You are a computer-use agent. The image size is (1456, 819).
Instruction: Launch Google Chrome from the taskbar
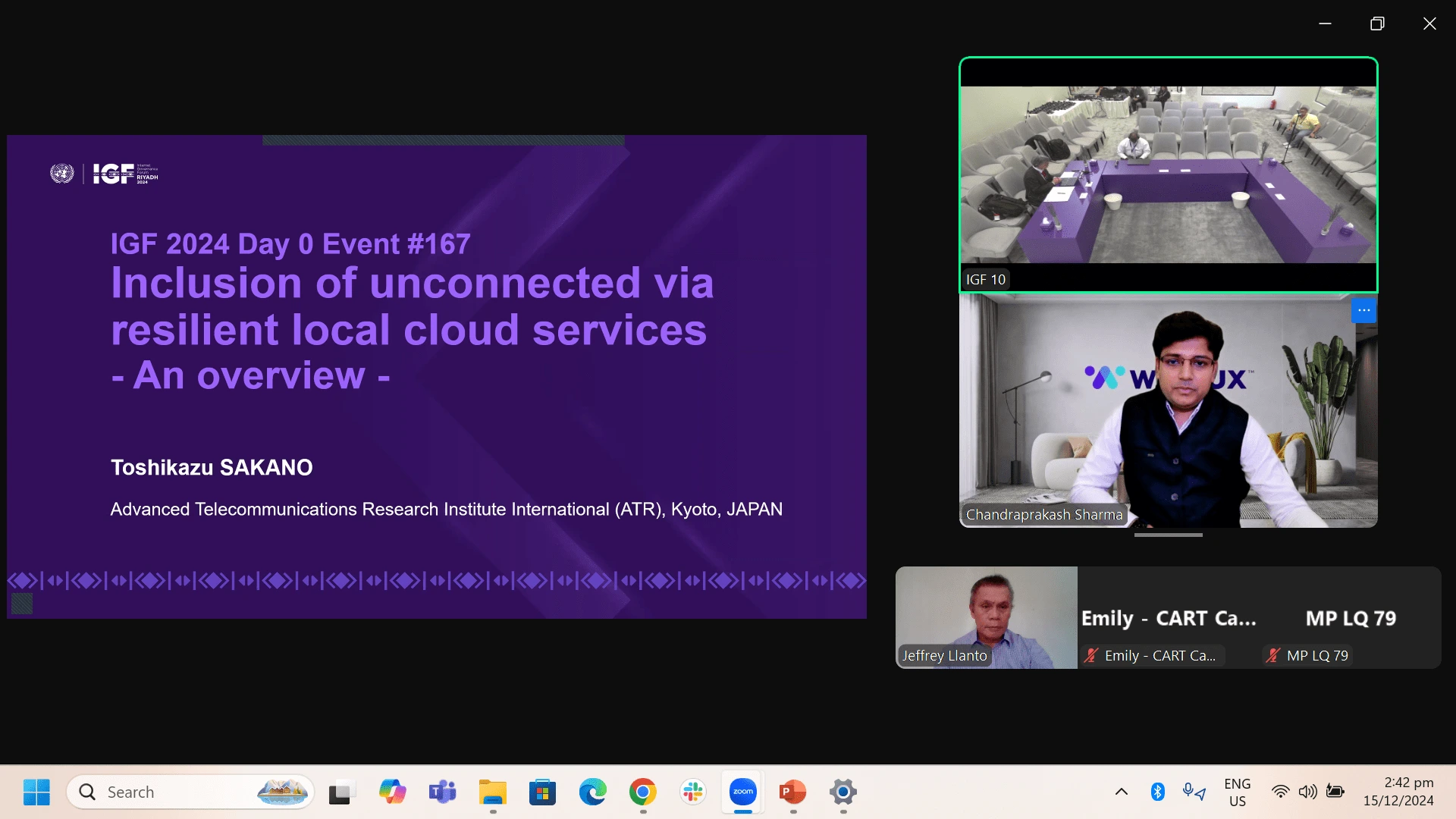(x=642, y=792)
